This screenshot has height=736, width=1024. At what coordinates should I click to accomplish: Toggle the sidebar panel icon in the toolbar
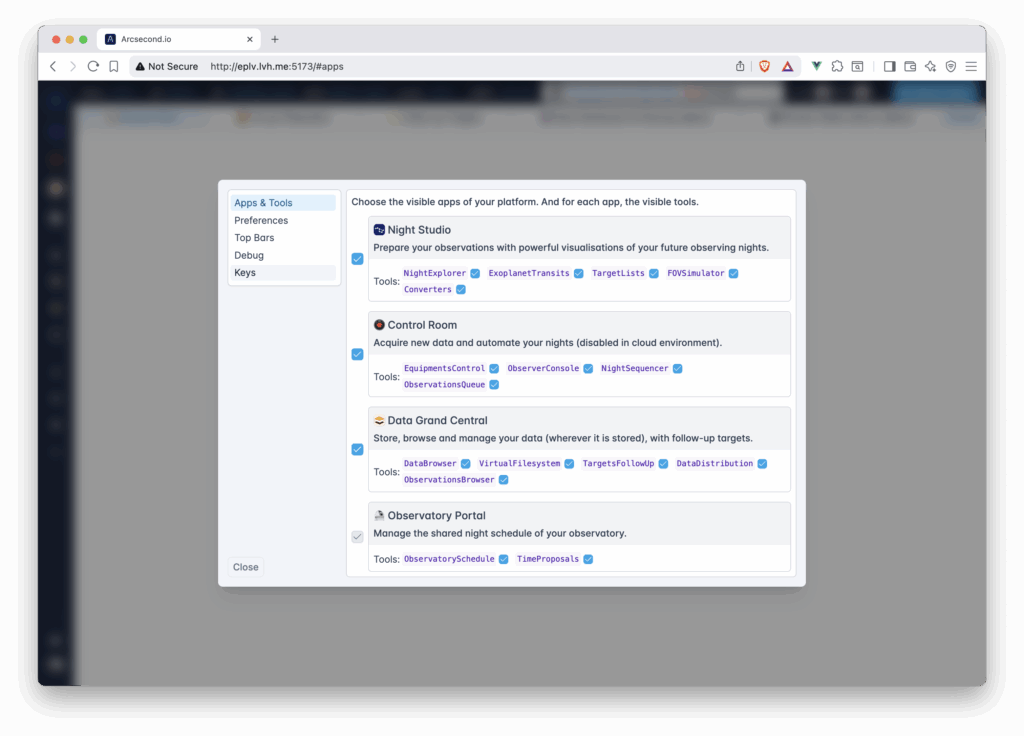[890, 66]
